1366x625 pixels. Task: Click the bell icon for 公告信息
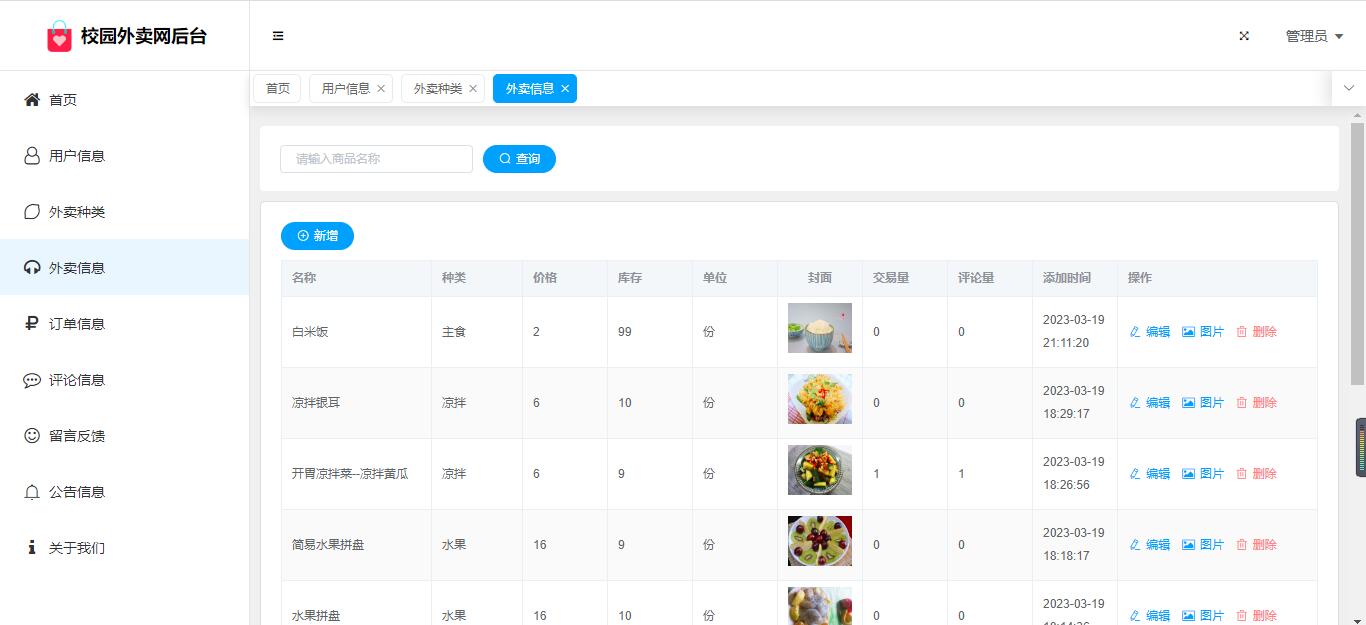(x=32, y=492)
